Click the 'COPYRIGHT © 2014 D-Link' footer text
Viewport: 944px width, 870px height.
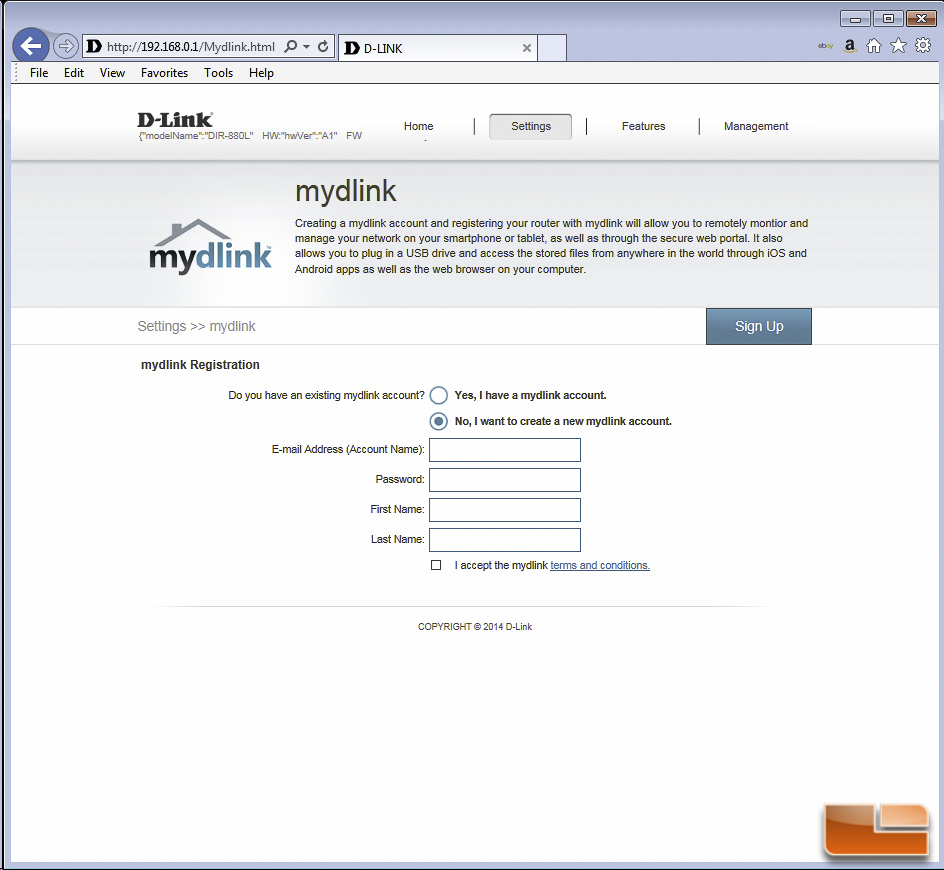[475, 627]
